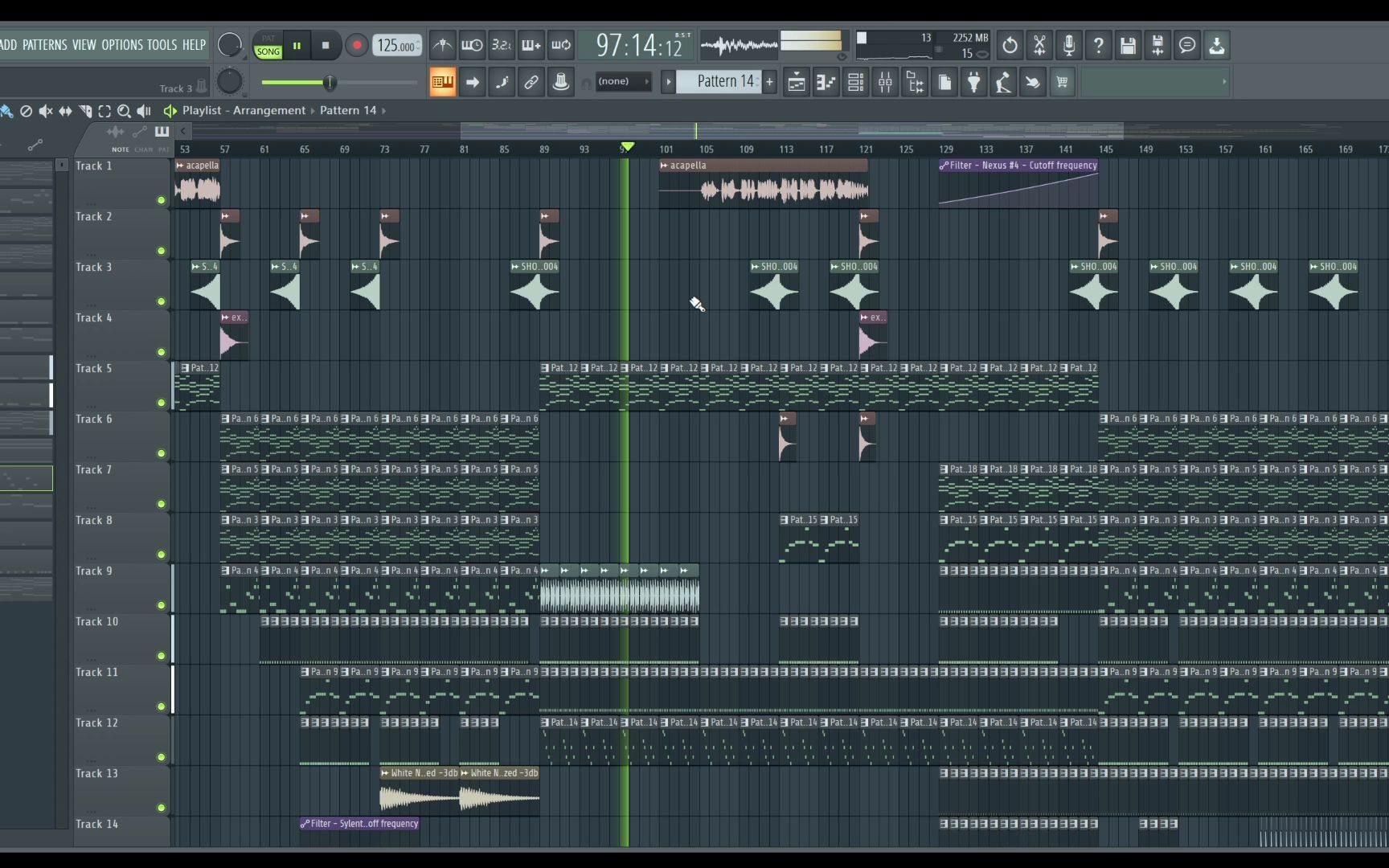Image resolution: width=1389 pixels, height=868 pixels.
Task: Toggle the PAT/SONG mode switch
Action: 268,45
